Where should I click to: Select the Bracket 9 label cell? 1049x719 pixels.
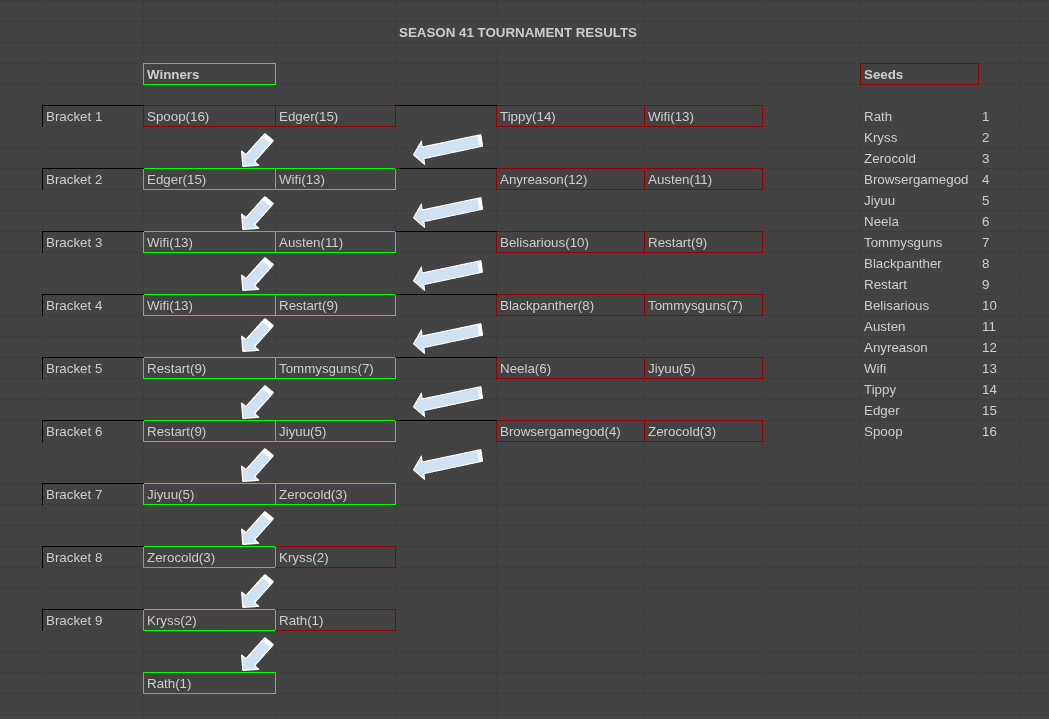tap(93, 620)
